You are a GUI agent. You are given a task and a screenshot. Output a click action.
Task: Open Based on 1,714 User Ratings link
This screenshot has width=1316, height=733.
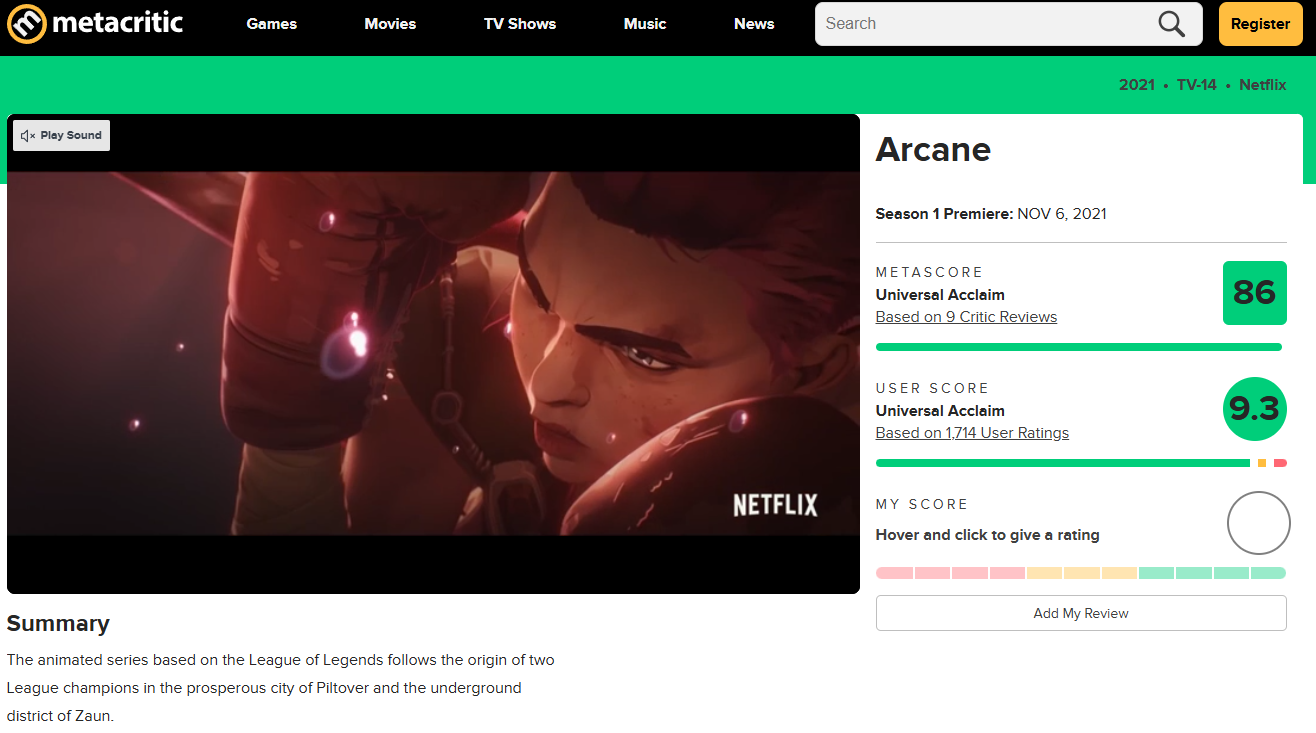click(x=972, y=433)
